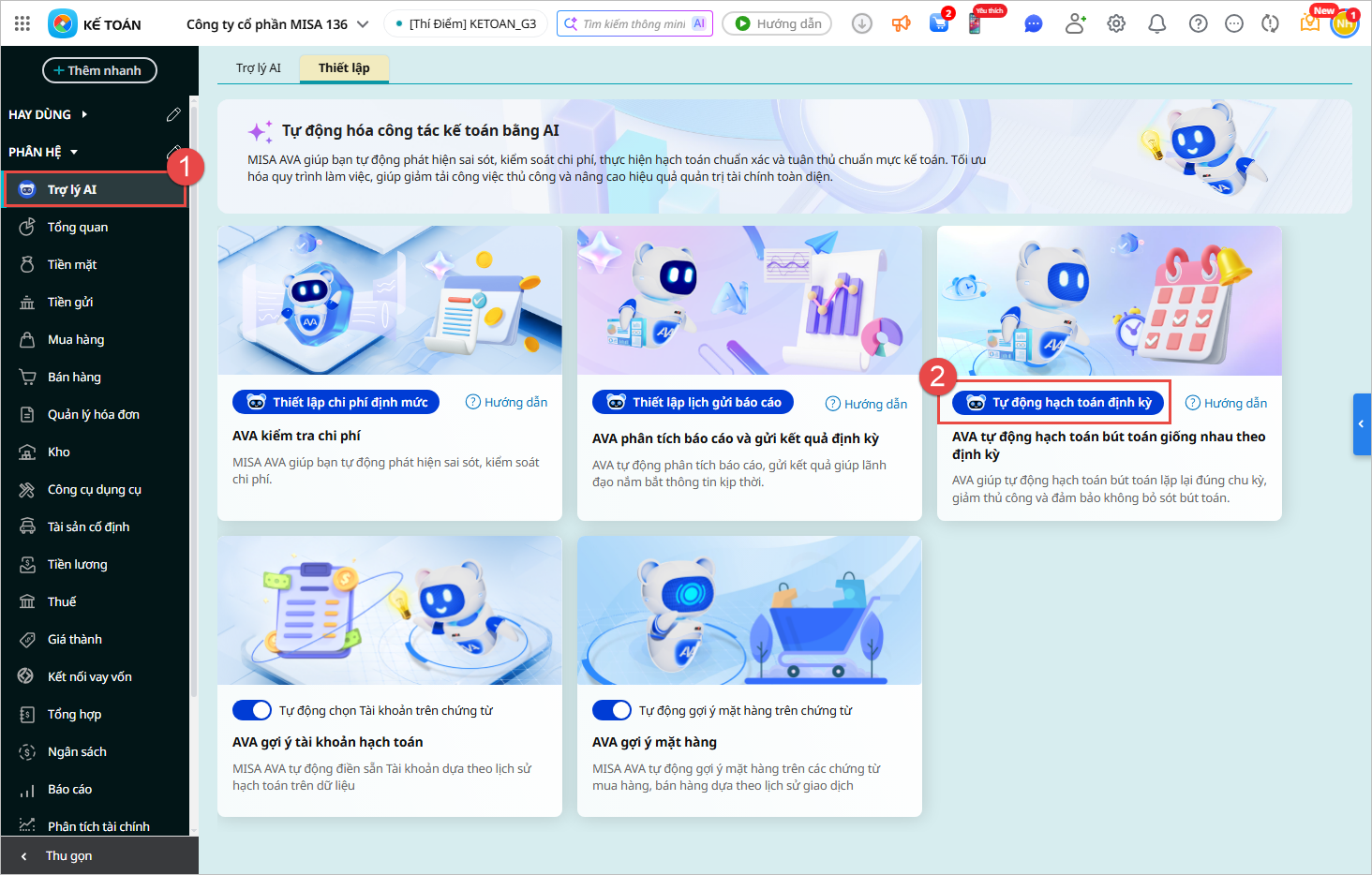Image resolution: width=1372 pixels, height=875 pixels.
Task: Toggle Tự động chọn Tài khoản trên chứng từ
Action: pyautogui.click(x=252, y=710)
